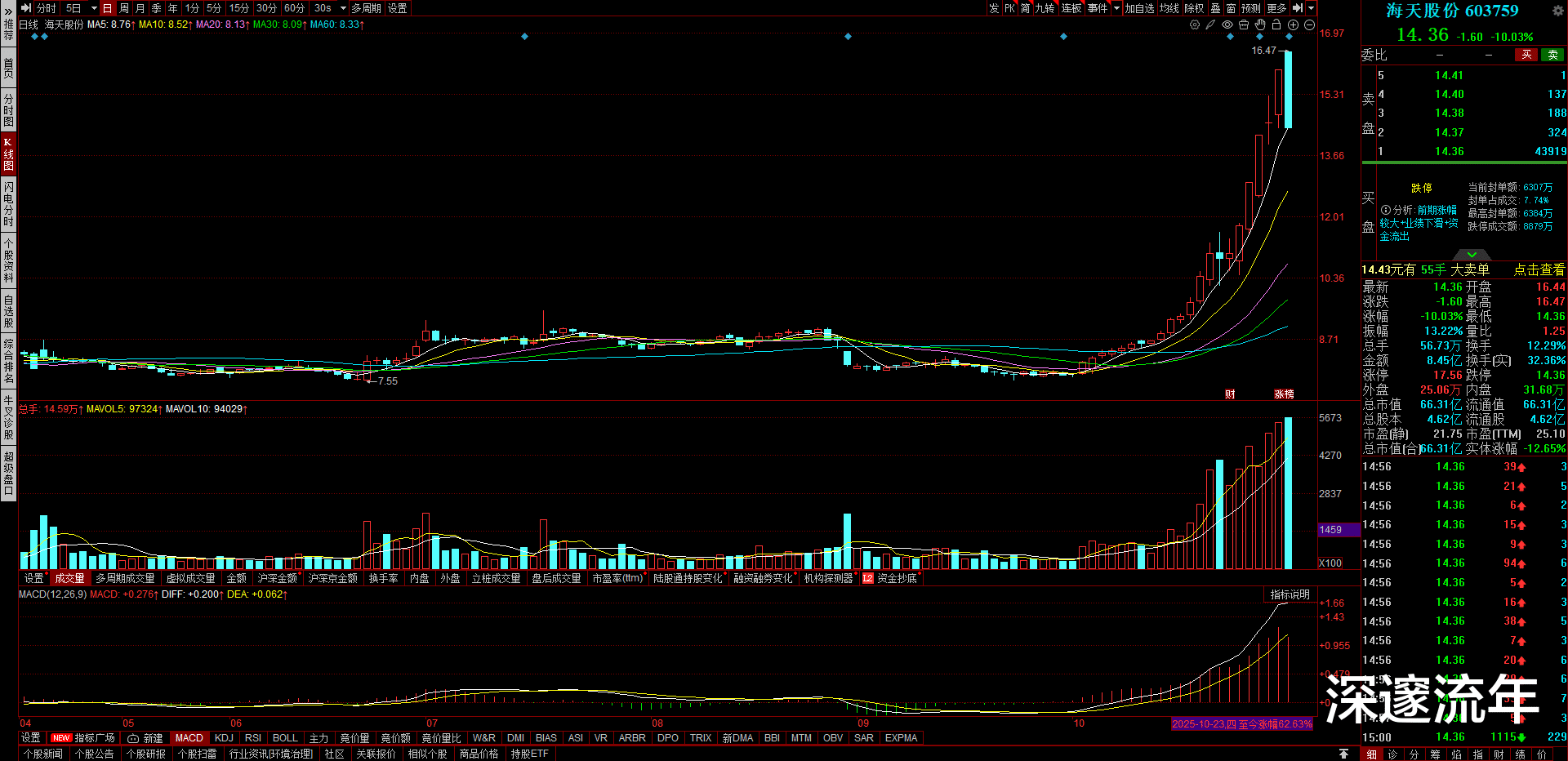Click the 财 marker on the K-line chart
1568x761 pixels.
coord(1230,394)
